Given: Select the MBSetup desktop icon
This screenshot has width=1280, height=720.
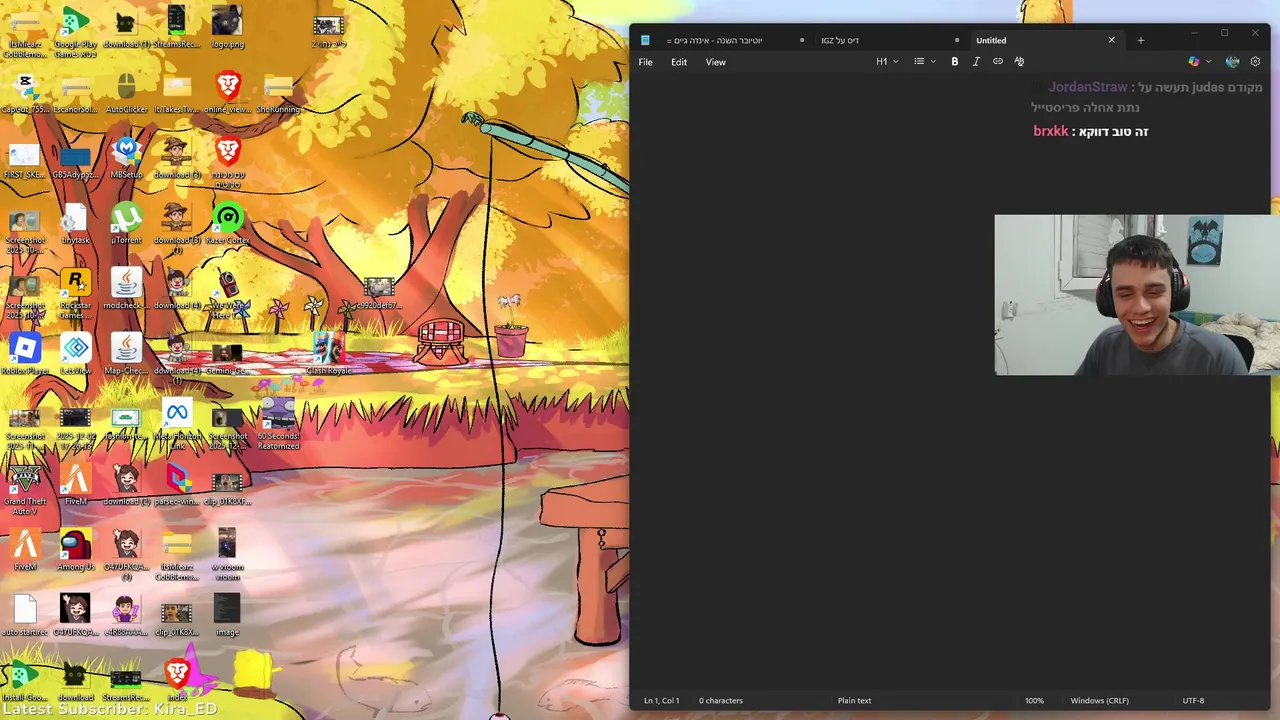Looking at the screenshot, I should [x=126, y=159].
